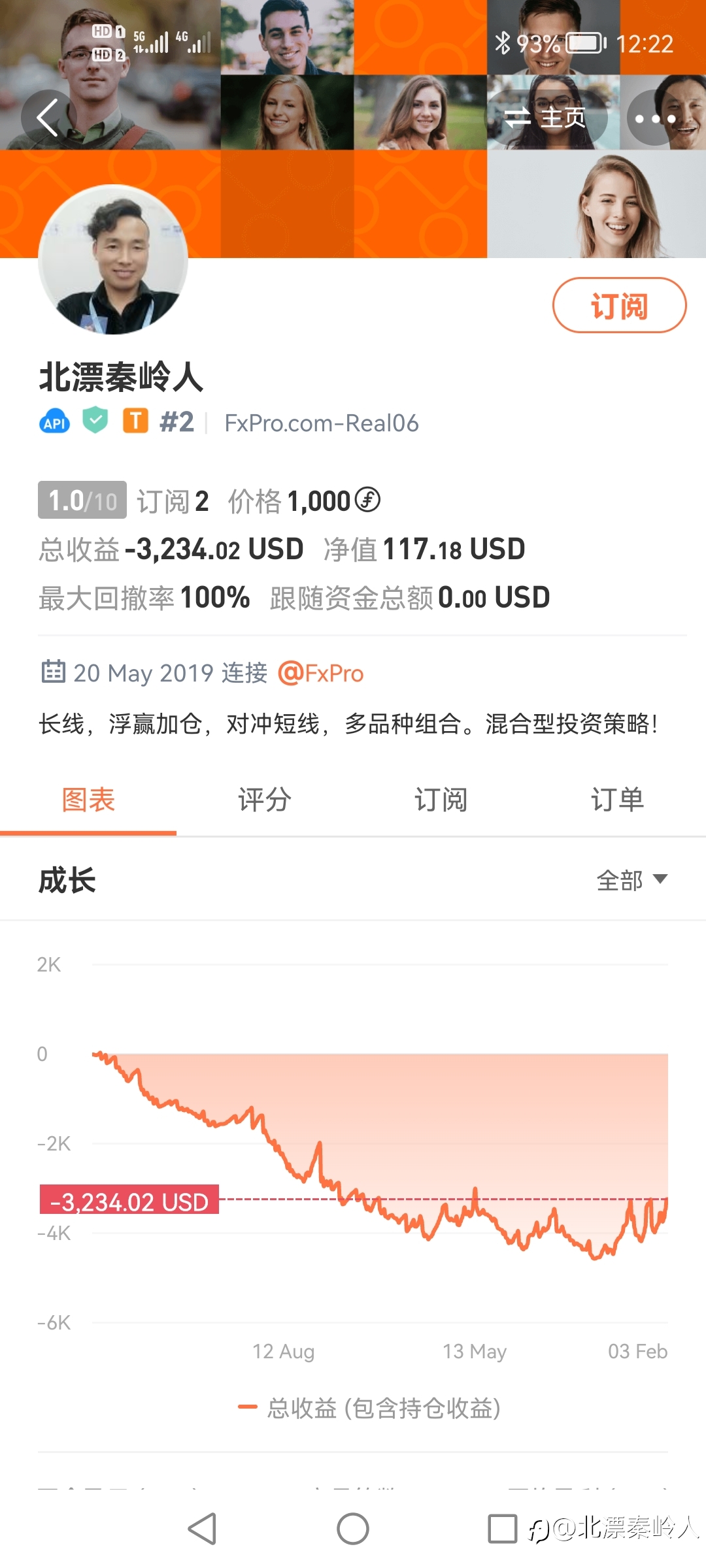Screen dimensions: 706x1568
Task: Click the coin icon next to price 1,000
Action: pos(367,500)
